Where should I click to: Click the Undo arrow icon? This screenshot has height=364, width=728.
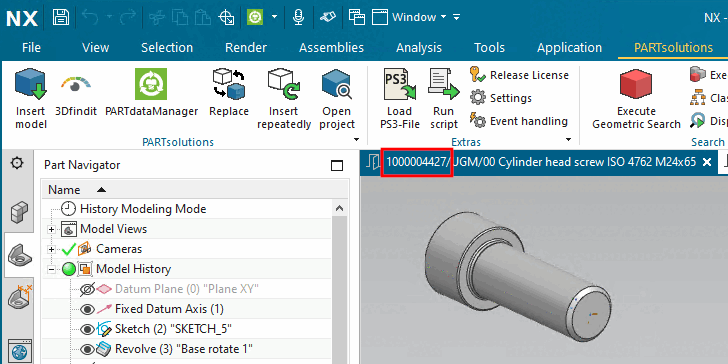point(90,18)
